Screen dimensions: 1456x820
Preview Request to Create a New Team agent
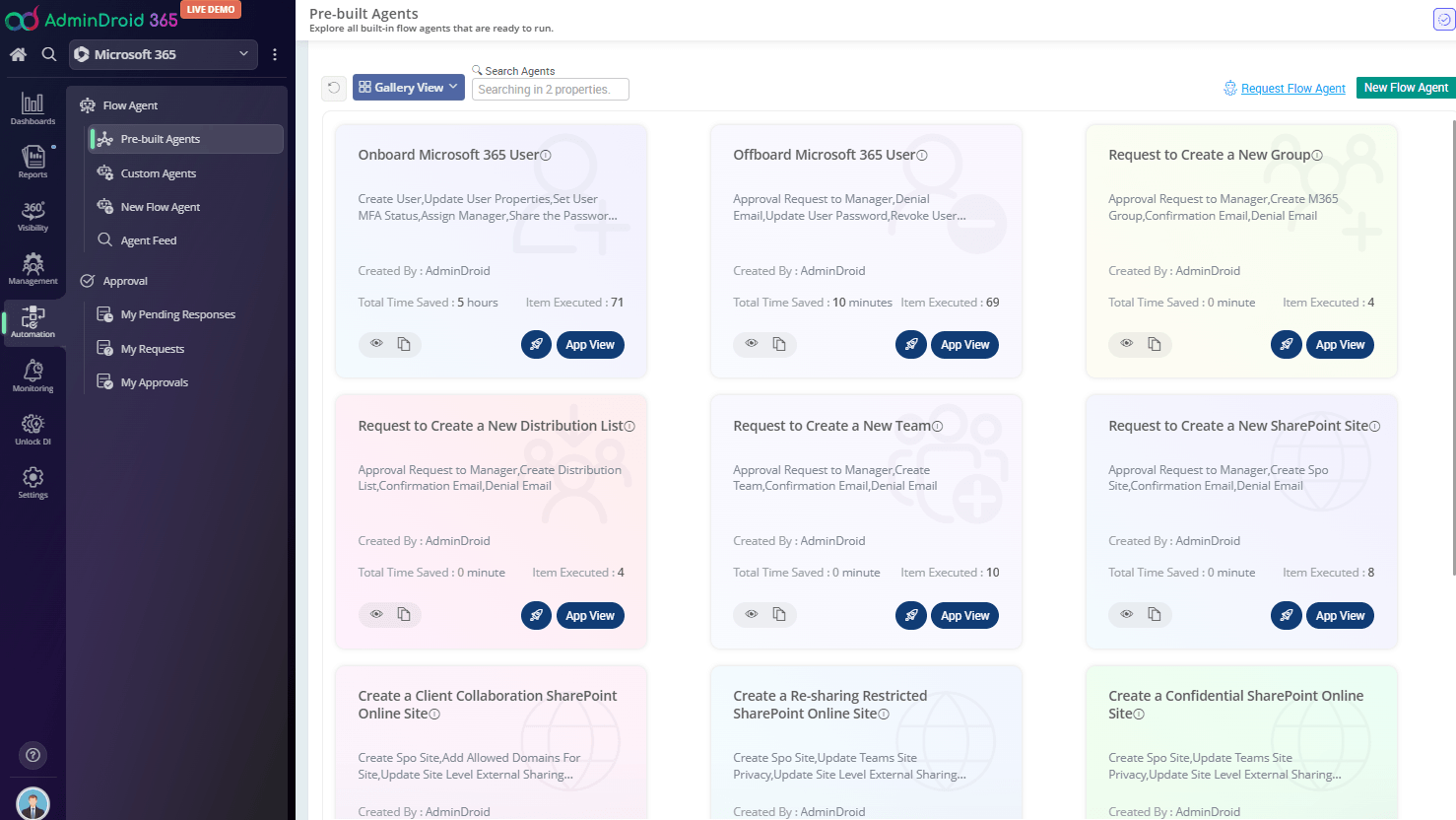click(752, 614)
